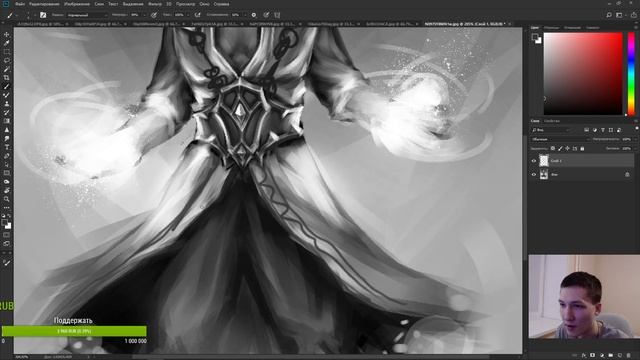This screenshot has height=360, width=640.
Task: Open brush opacity slider arrow
Action: [x=144, y=15]
